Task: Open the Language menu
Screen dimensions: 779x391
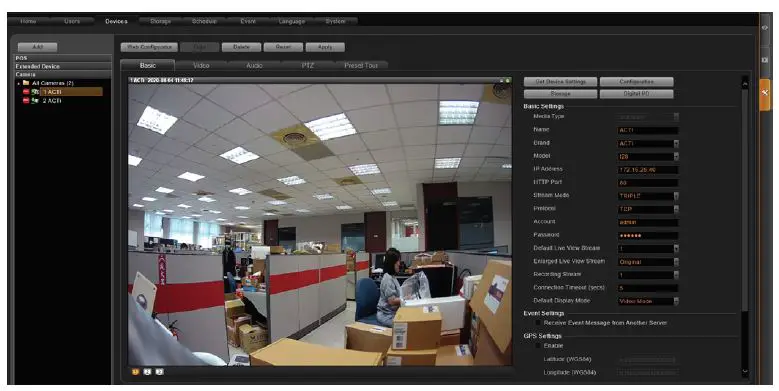Action: (x=292, y=21)
